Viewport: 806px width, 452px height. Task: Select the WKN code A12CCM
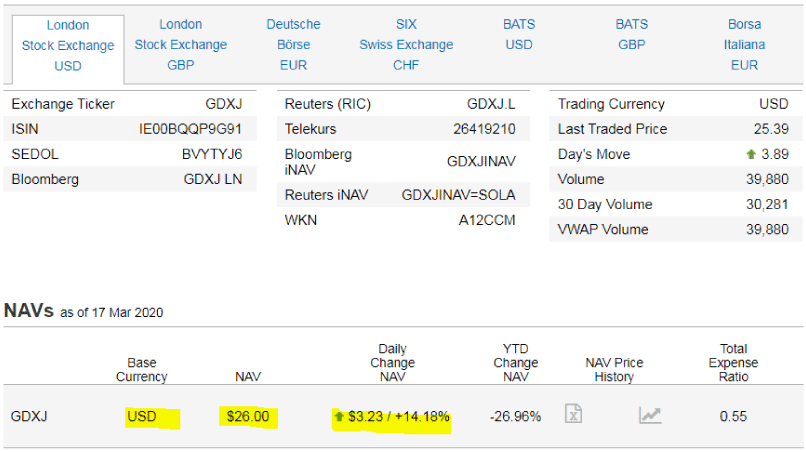click(487, 220)
